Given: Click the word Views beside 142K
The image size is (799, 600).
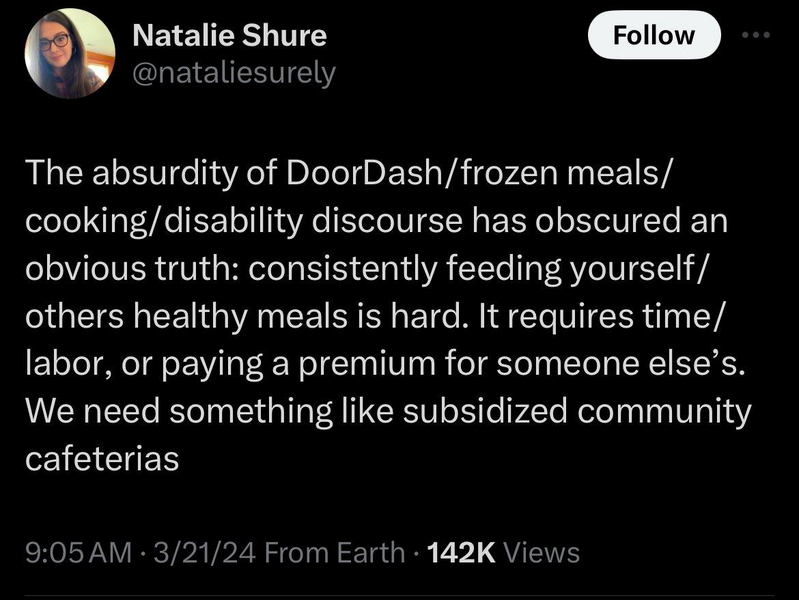Looking at the screenshot, I should 542,553.
